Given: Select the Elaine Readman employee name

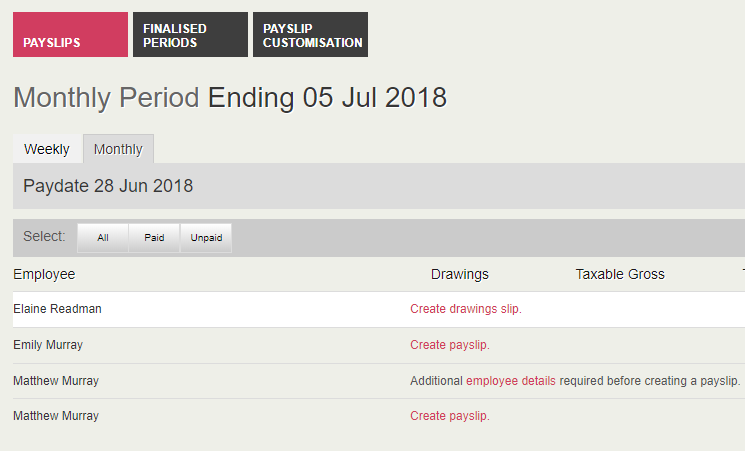Looking at the screenshot, I should pyautogui.click(x=57, y=309).
